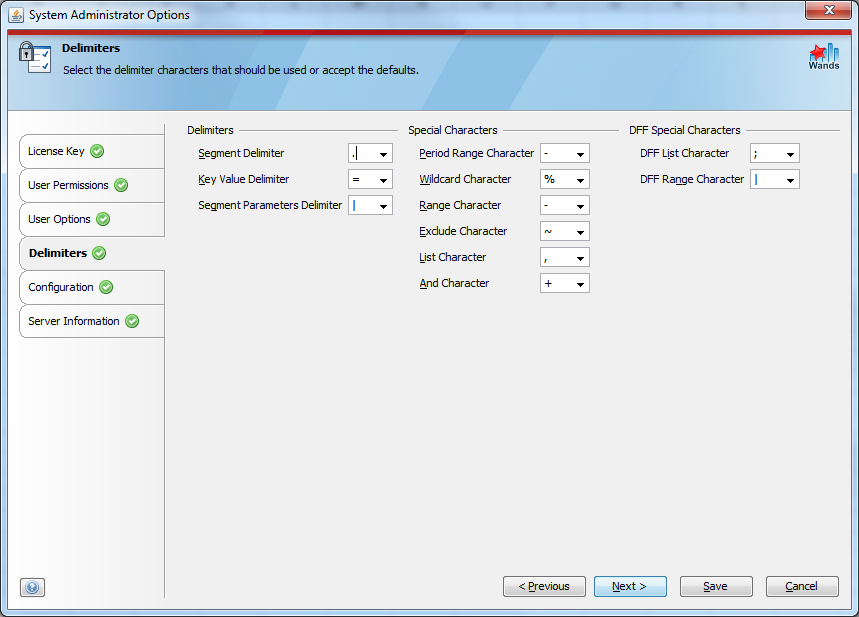Click green check icon beside Configuration
This screenshot has height=617, width=859.
(106, 287)
